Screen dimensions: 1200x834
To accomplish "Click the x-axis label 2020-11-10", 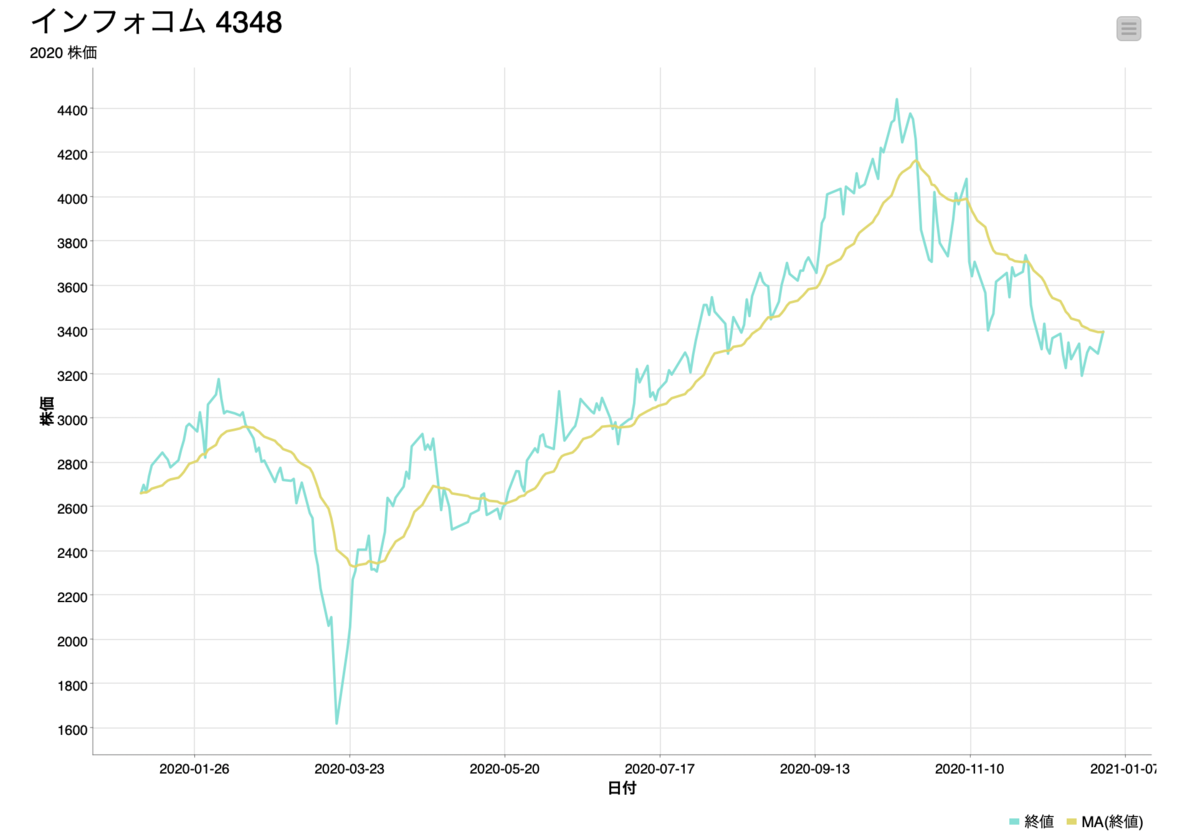I will 970,769.
